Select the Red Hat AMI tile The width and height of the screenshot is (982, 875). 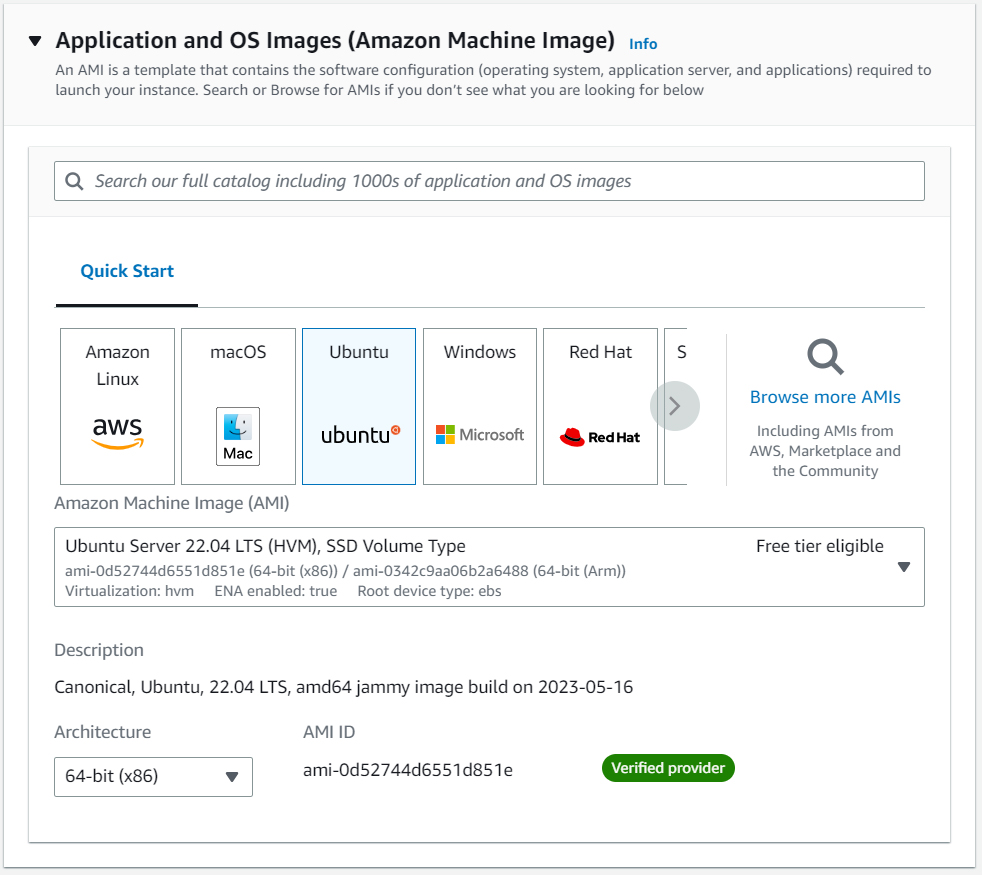tap(600, 406)
